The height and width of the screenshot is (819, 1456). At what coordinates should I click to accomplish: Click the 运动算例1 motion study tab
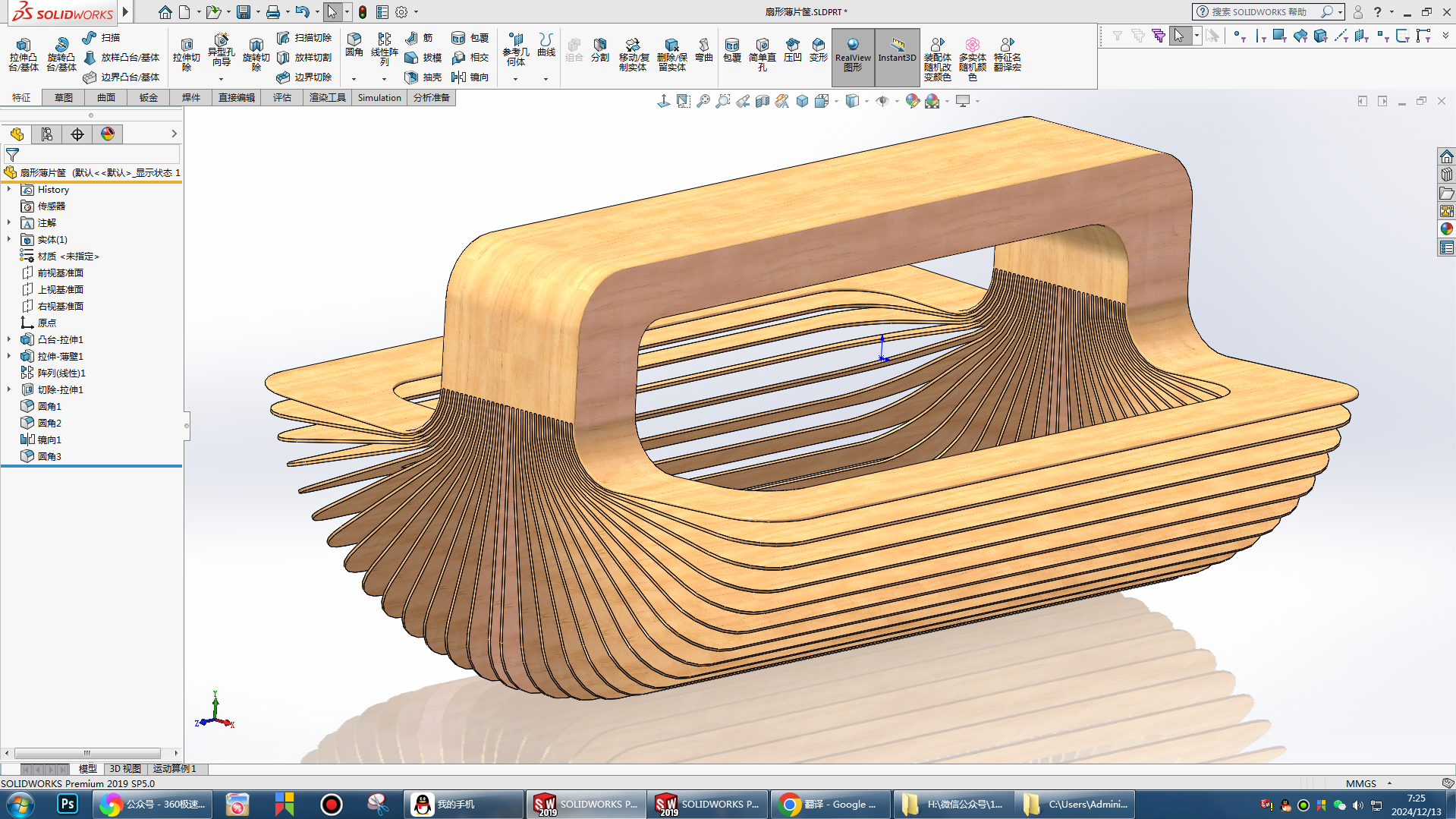(175, 769)
